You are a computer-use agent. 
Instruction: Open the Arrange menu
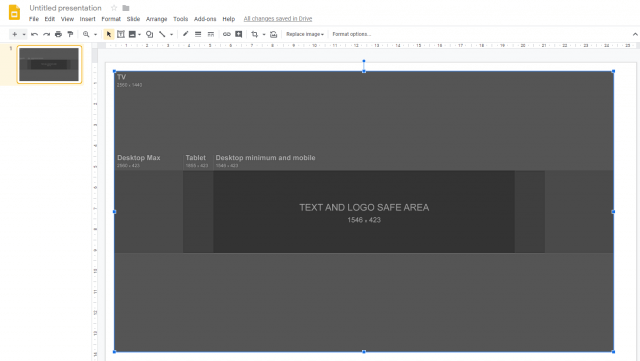(x=156, y=19)
